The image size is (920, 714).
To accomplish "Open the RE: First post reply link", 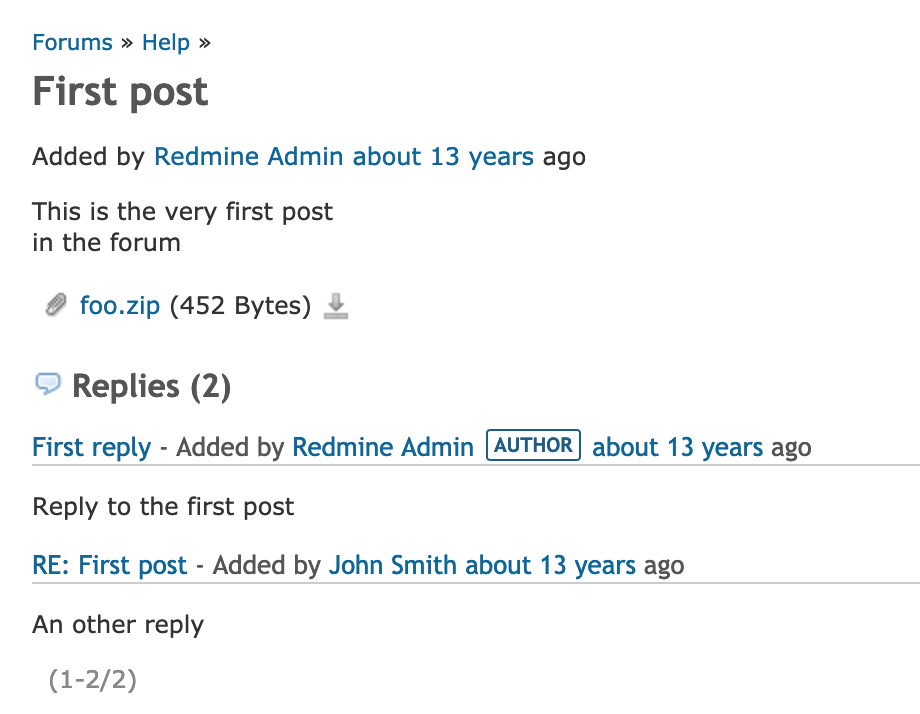I will (110, 565).
